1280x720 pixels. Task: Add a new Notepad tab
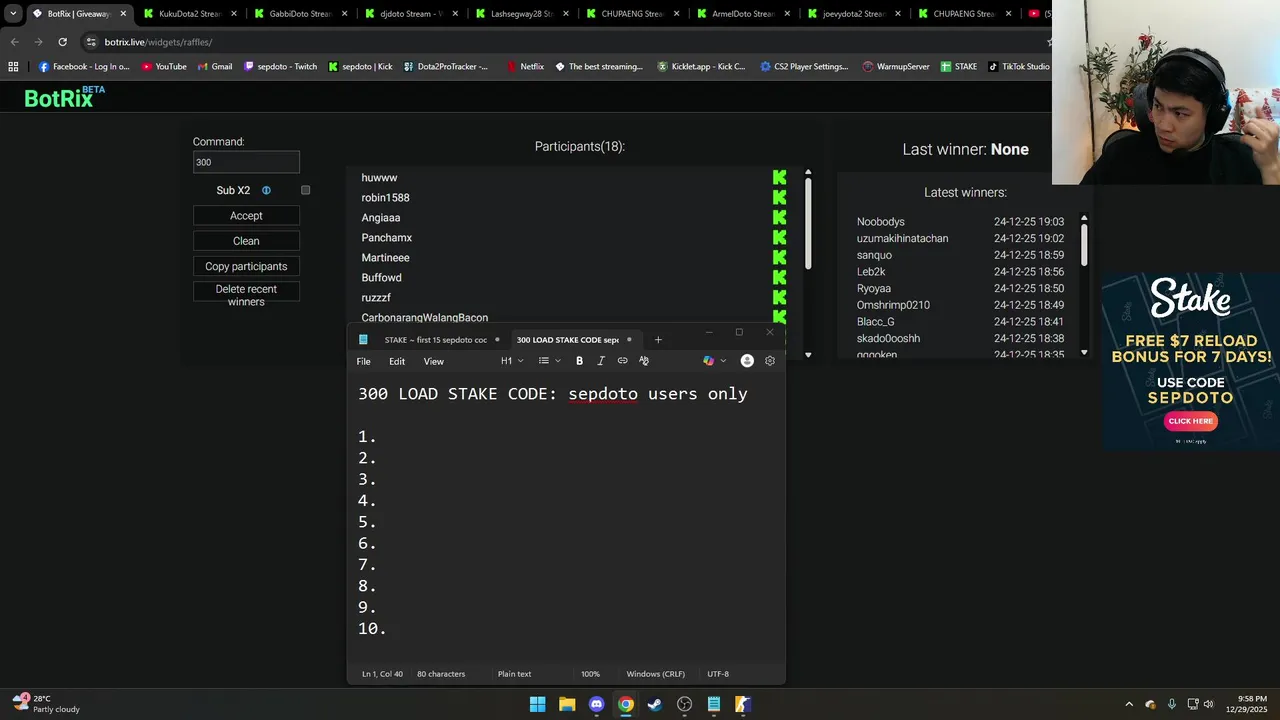click(x=658, y=340)
